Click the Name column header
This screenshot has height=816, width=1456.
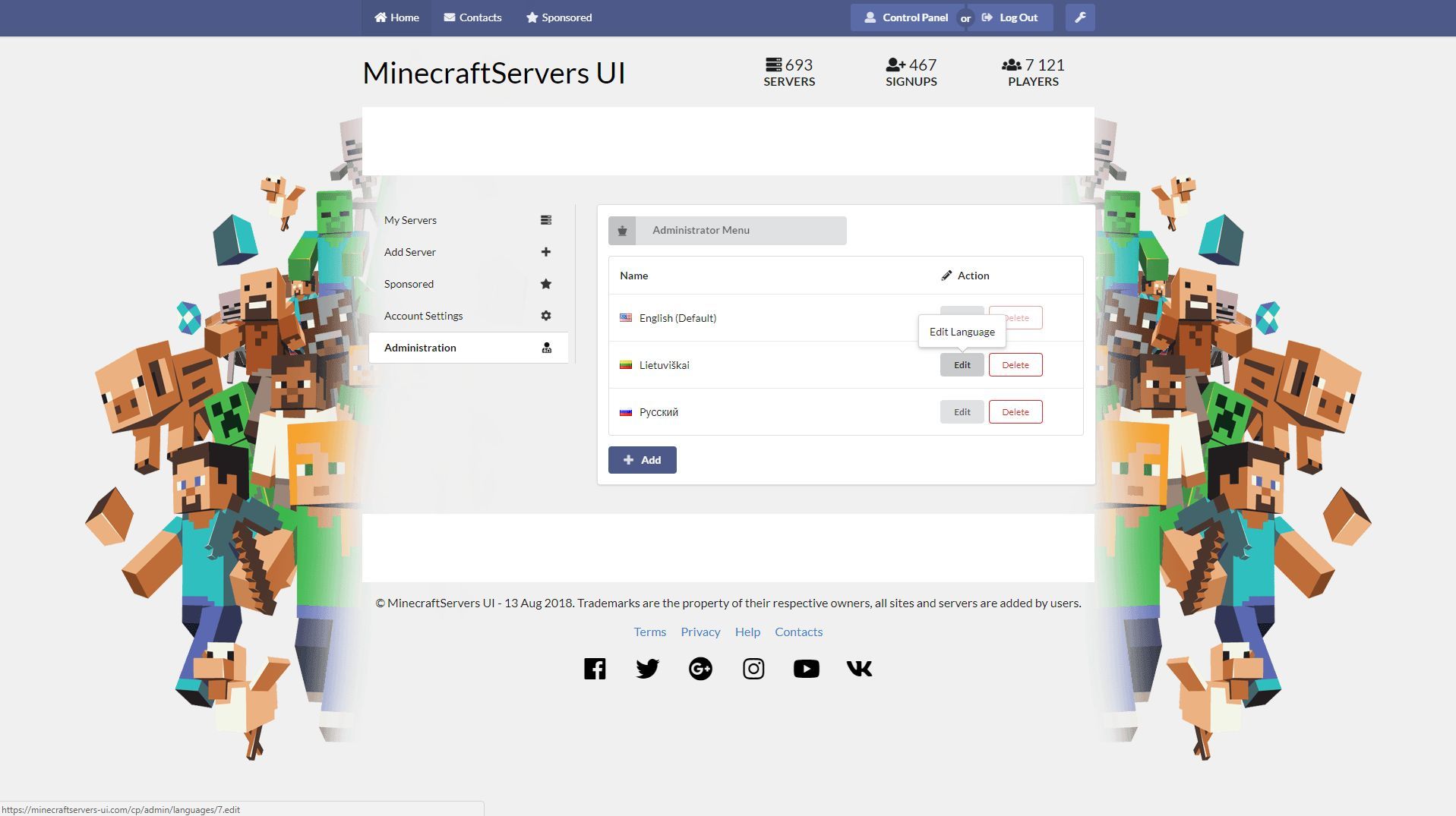click(x=633, y=276)
